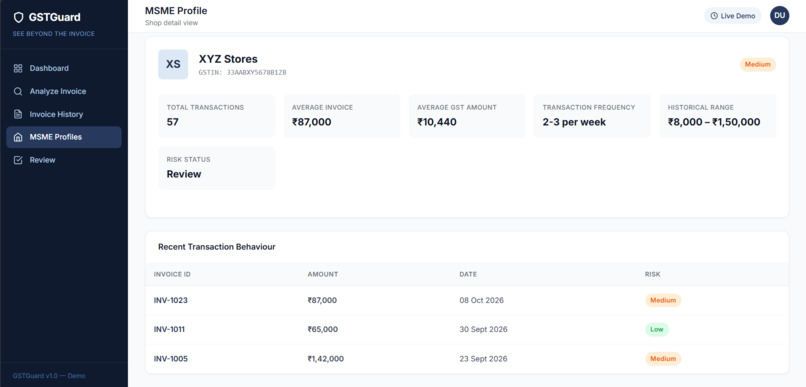Viewport: 806px width, 387px height.
Task: Select invoice INV-1005
Action: click(171, 359)
